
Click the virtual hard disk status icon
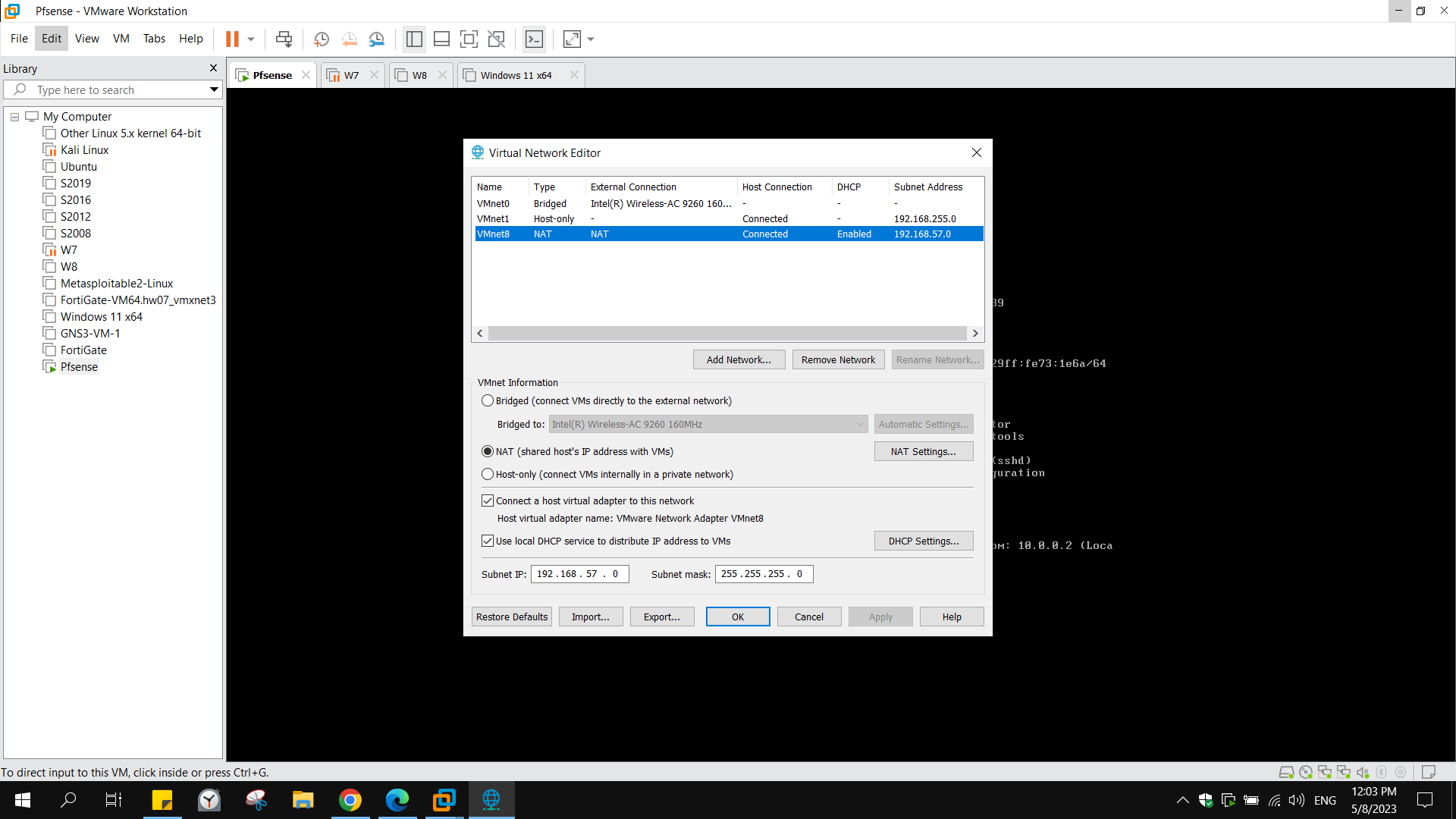point(1287,772)
